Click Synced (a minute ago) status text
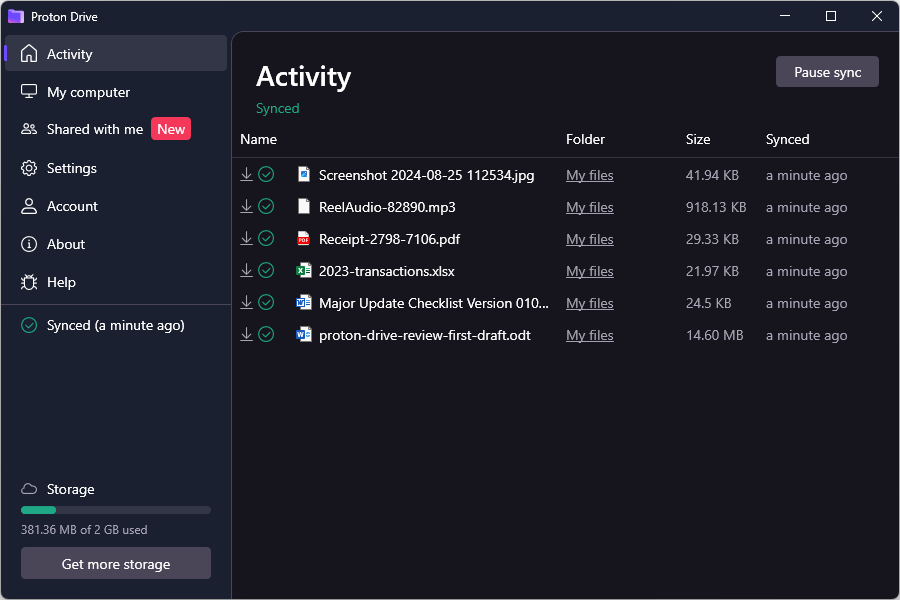 (115, 326)
